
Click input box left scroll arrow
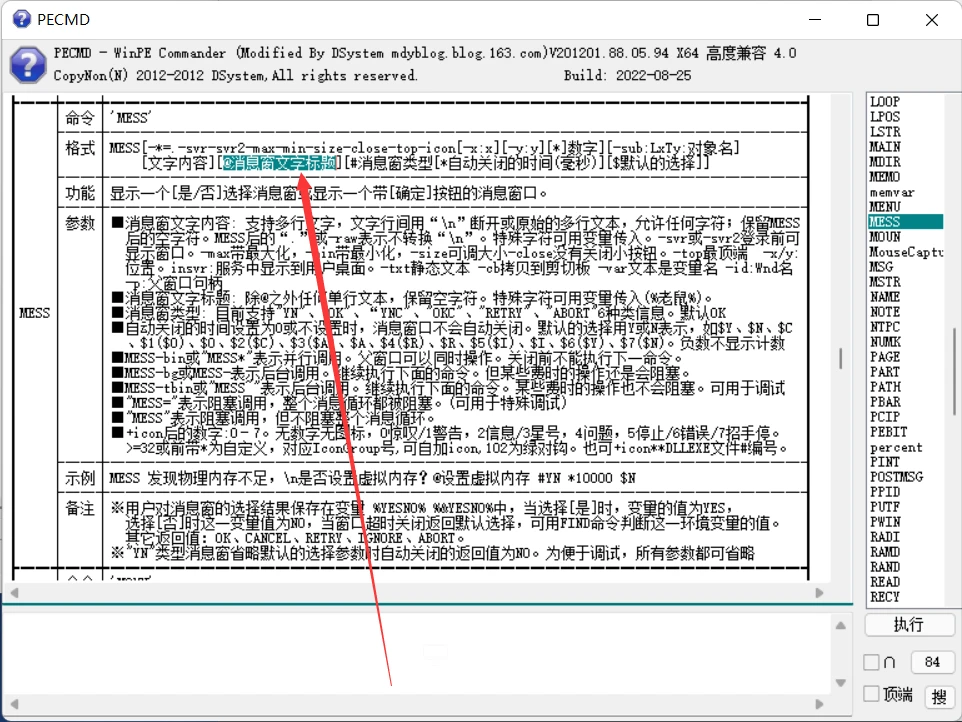click(14, 704)
